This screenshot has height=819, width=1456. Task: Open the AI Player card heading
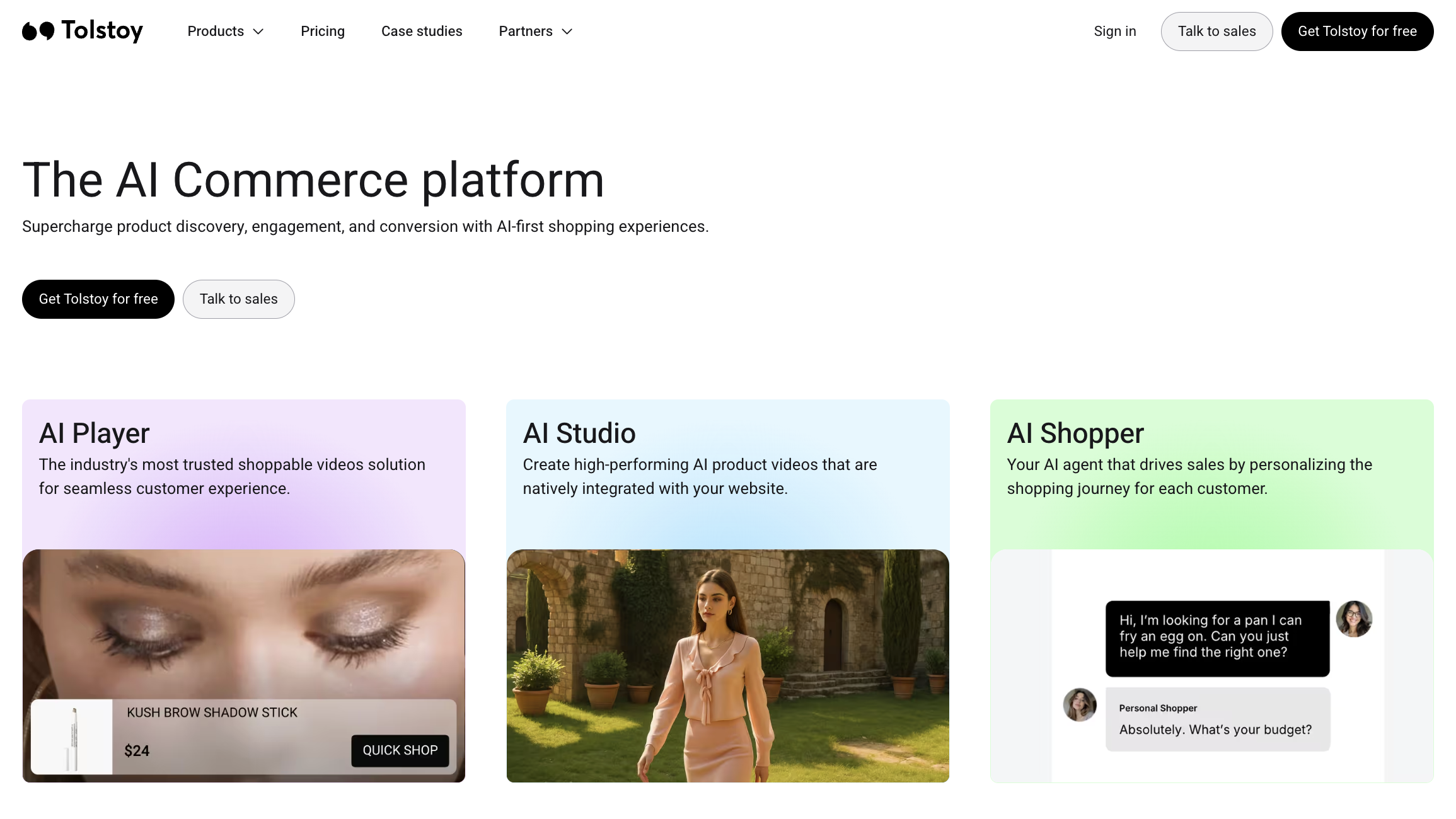[94, 433]
